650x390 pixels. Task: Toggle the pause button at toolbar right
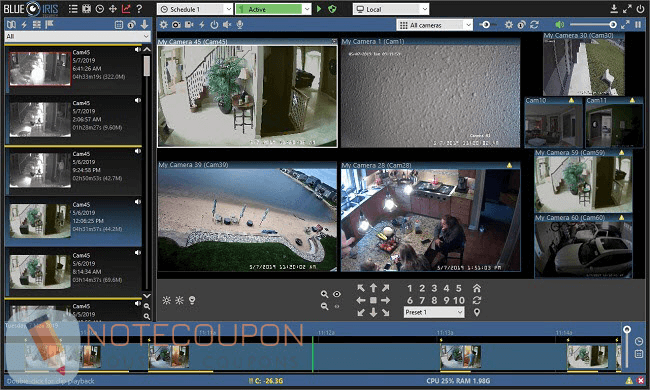tap(638, 25)
